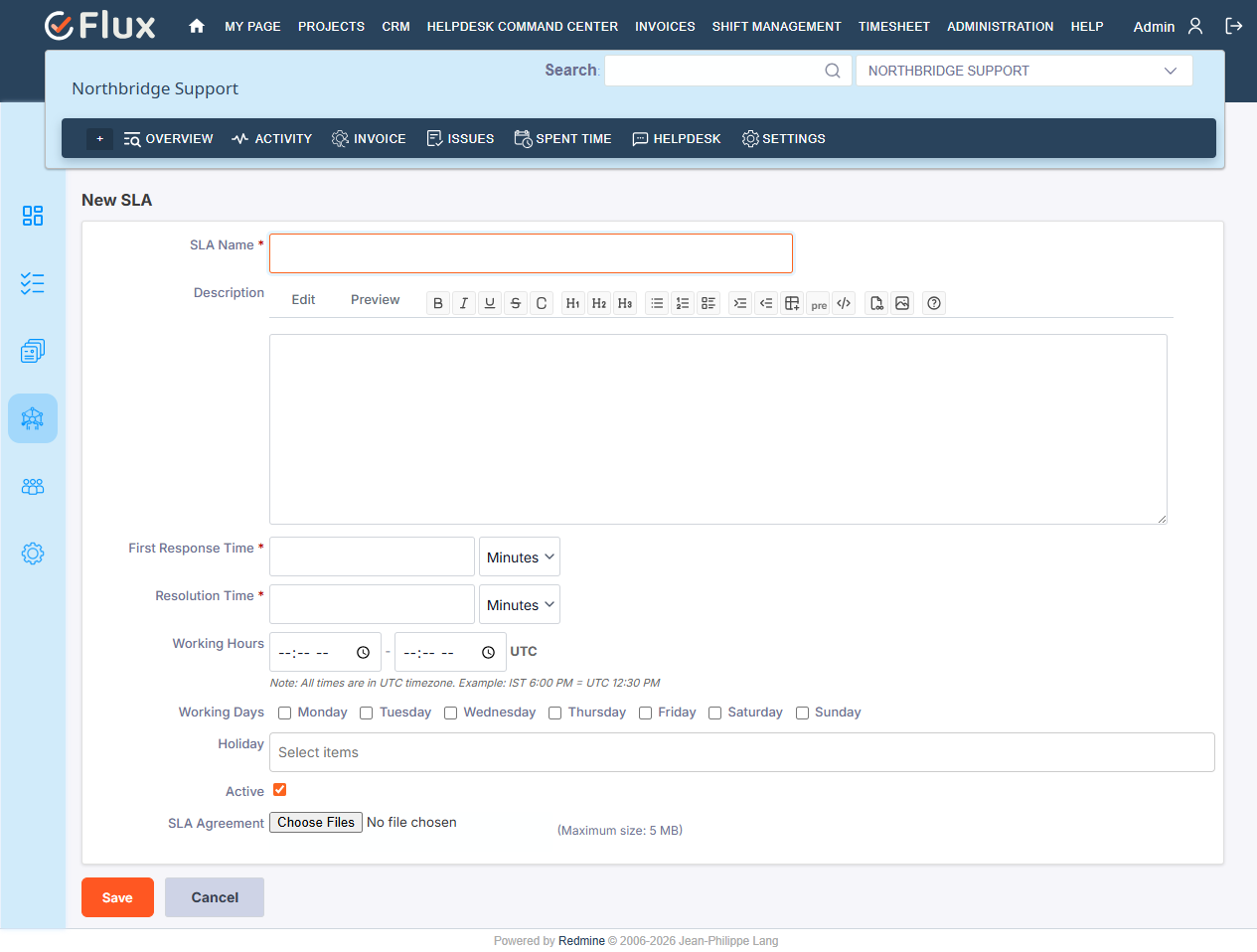Insert a table in description

792,303
